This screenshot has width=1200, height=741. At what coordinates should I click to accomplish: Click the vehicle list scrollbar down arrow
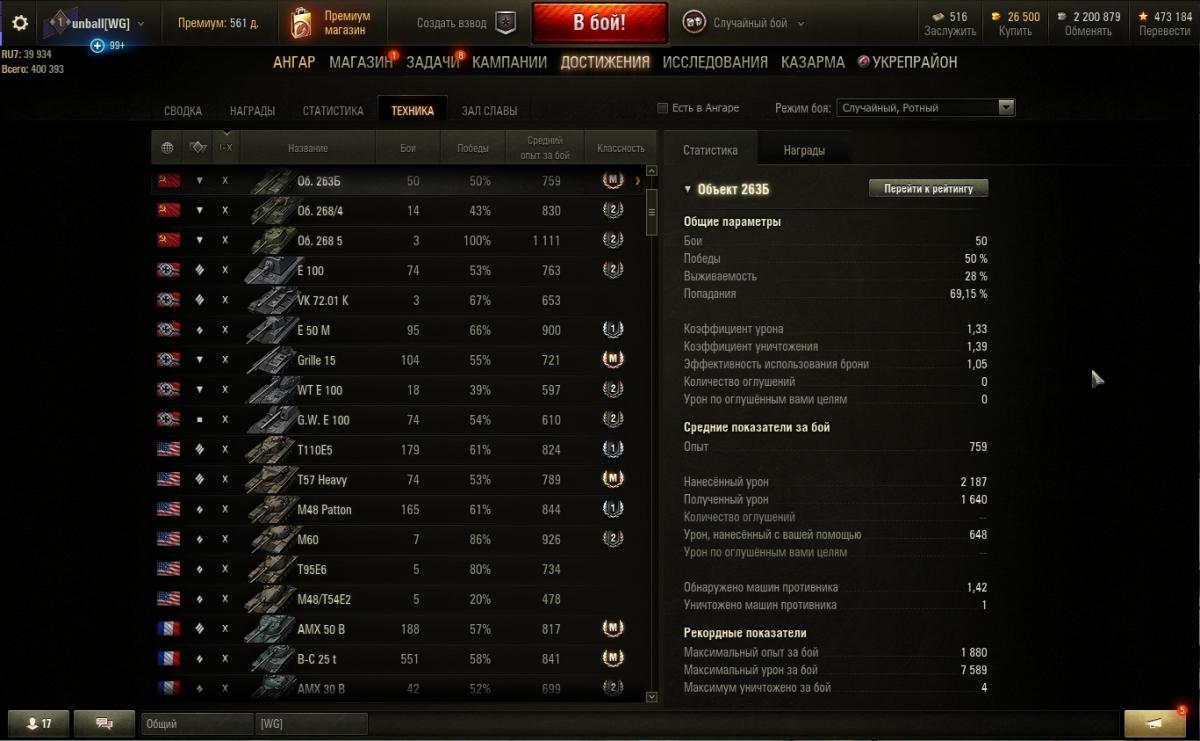652,697
